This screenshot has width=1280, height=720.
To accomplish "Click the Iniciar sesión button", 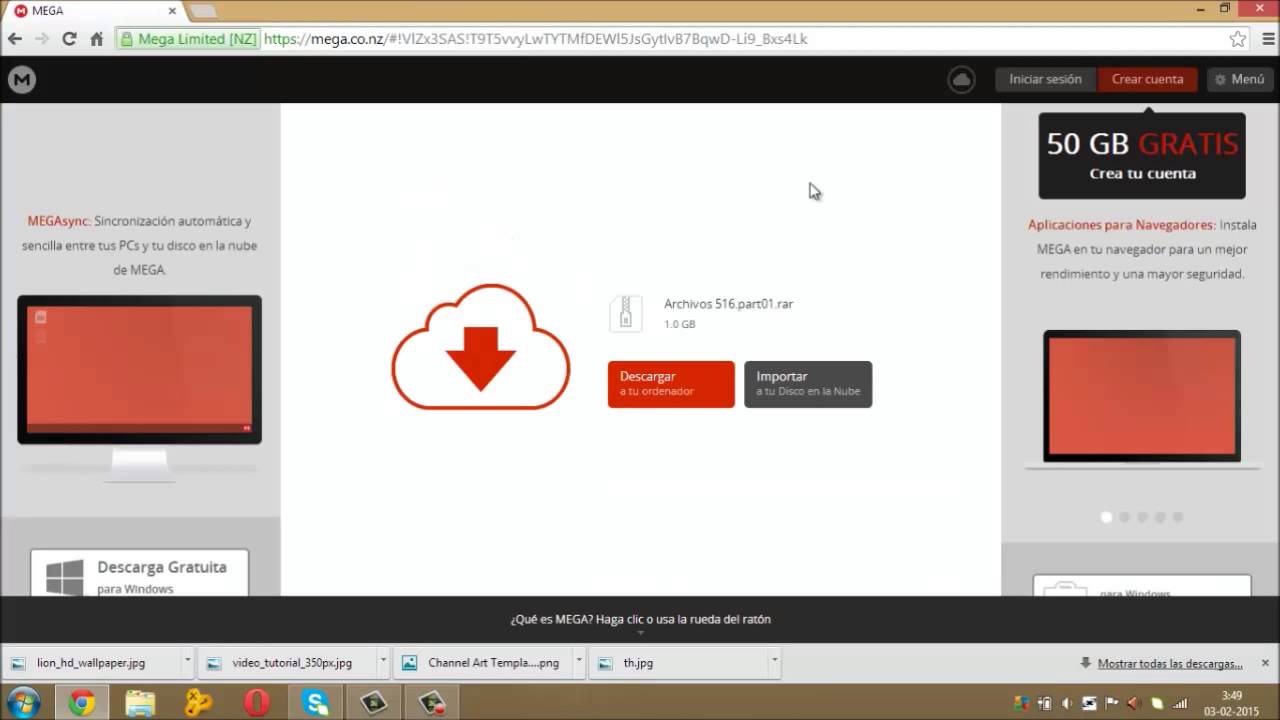I will click(1046, 80).
